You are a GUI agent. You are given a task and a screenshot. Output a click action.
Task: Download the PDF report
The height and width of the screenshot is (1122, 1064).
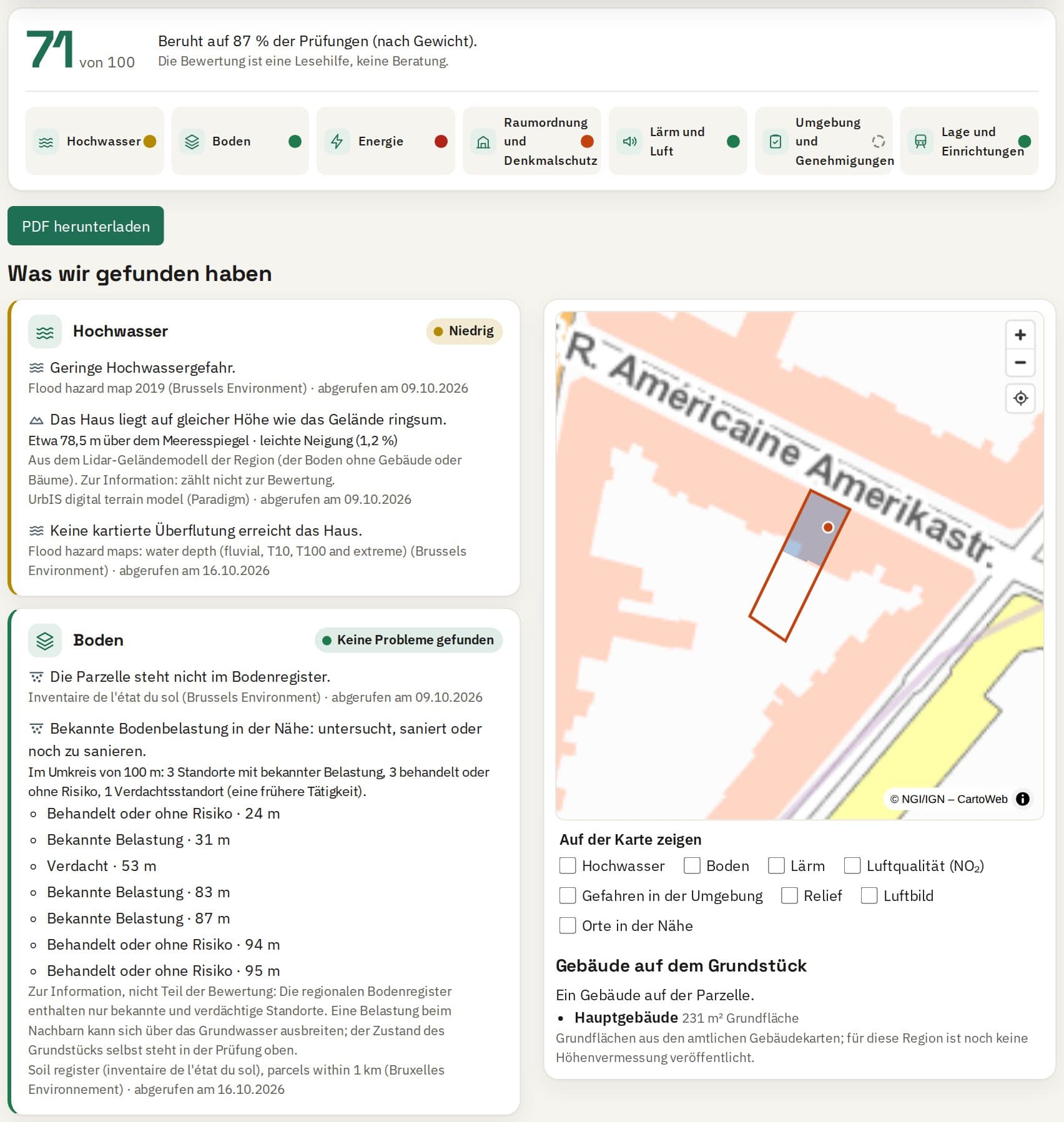(86, 226)
